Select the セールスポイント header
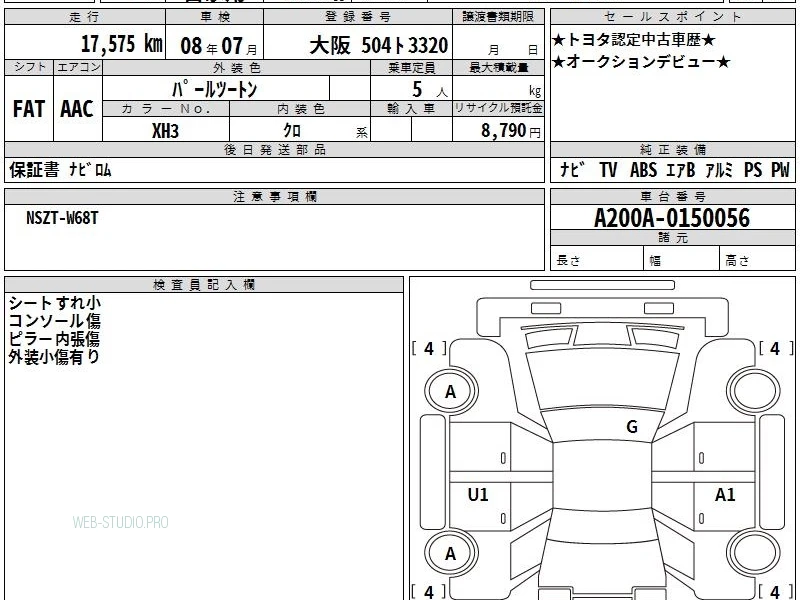The height and width of the screenshot is (600, 800). coord(672,17)
